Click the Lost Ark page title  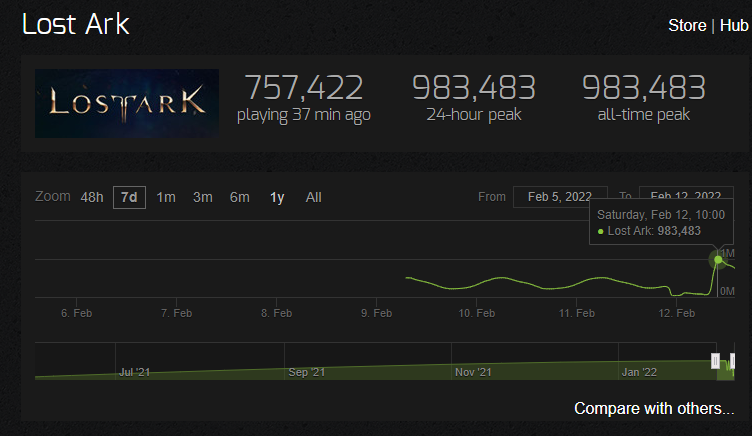click(x=76, y=24)
